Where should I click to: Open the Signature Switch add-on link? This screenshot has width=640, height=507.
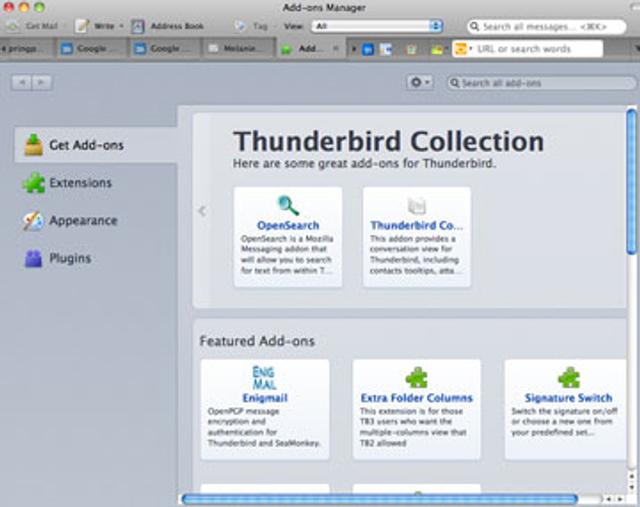[x=569, y=398]
